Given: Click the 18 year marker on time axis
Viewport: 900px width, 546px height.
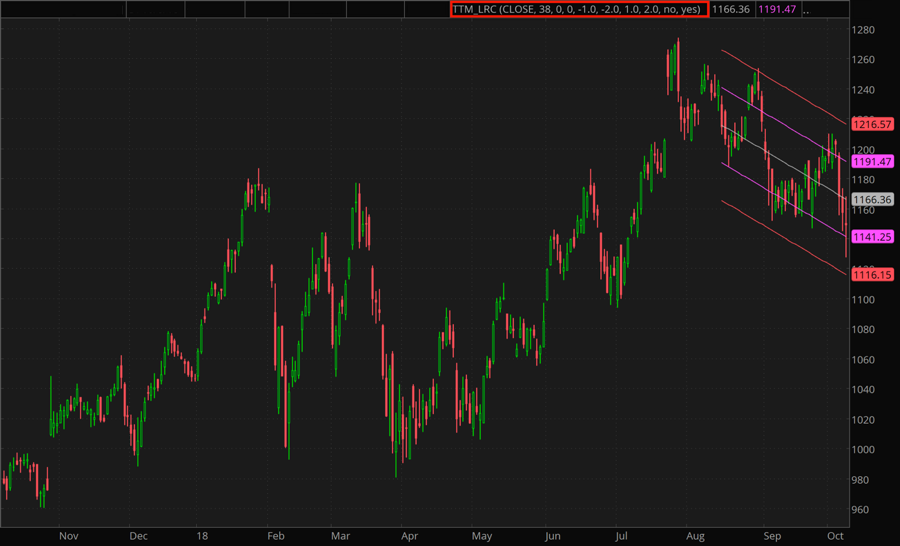Looking at the screenshot, I should click(204, 535).
